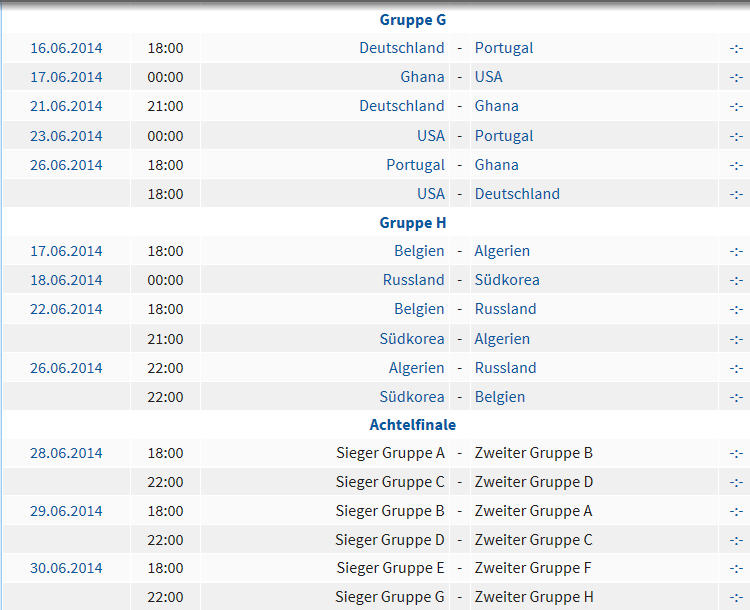750x610 pixels.
Task: Open the score link for Portugal - Ghana
Action: [x=736, y=166]
